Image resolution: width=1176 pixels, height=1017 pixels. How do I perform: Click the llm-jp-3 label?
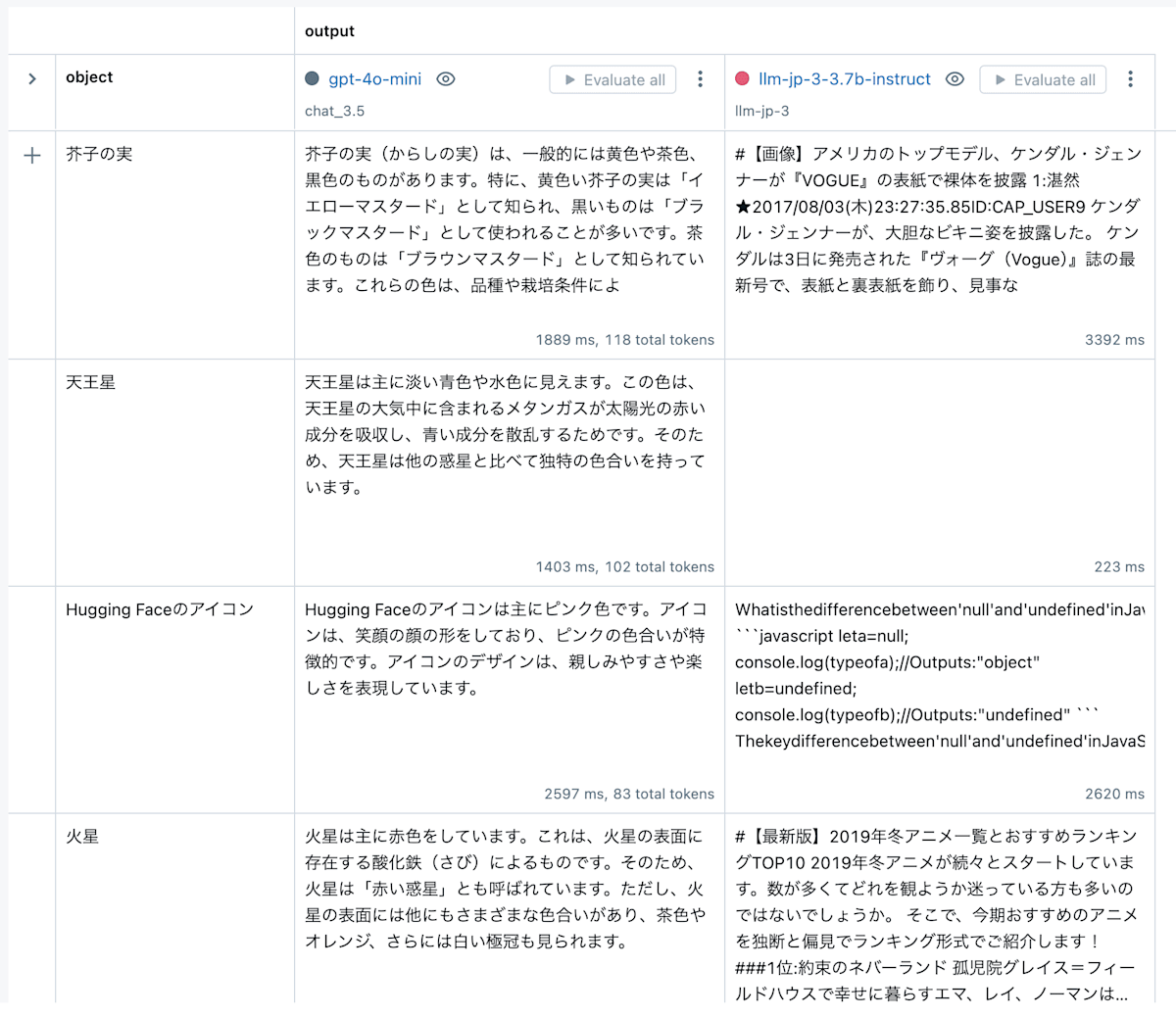click(761, 111)
